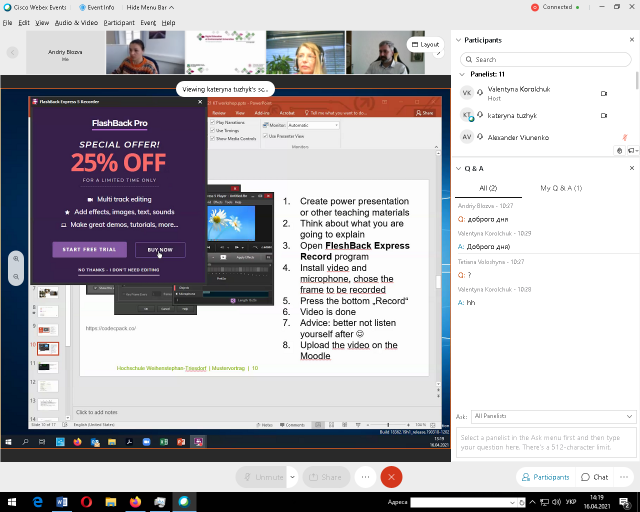Open the All Panelists Ask dropdown
Viewport: 640px width, 512px height.
[x=553, y=416]
